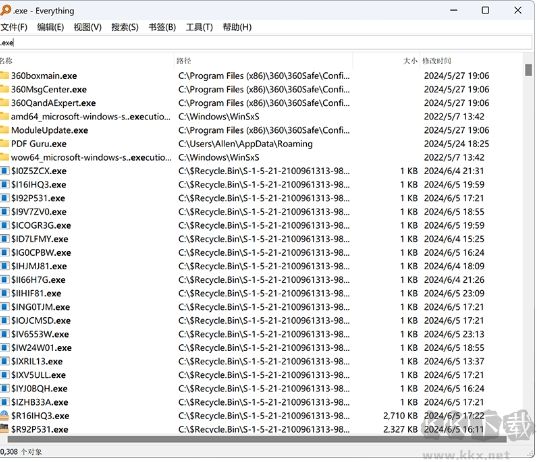Click the horizontal scrollbar at bottom
The height and width of the screenshot is (462, 537).
257,439
